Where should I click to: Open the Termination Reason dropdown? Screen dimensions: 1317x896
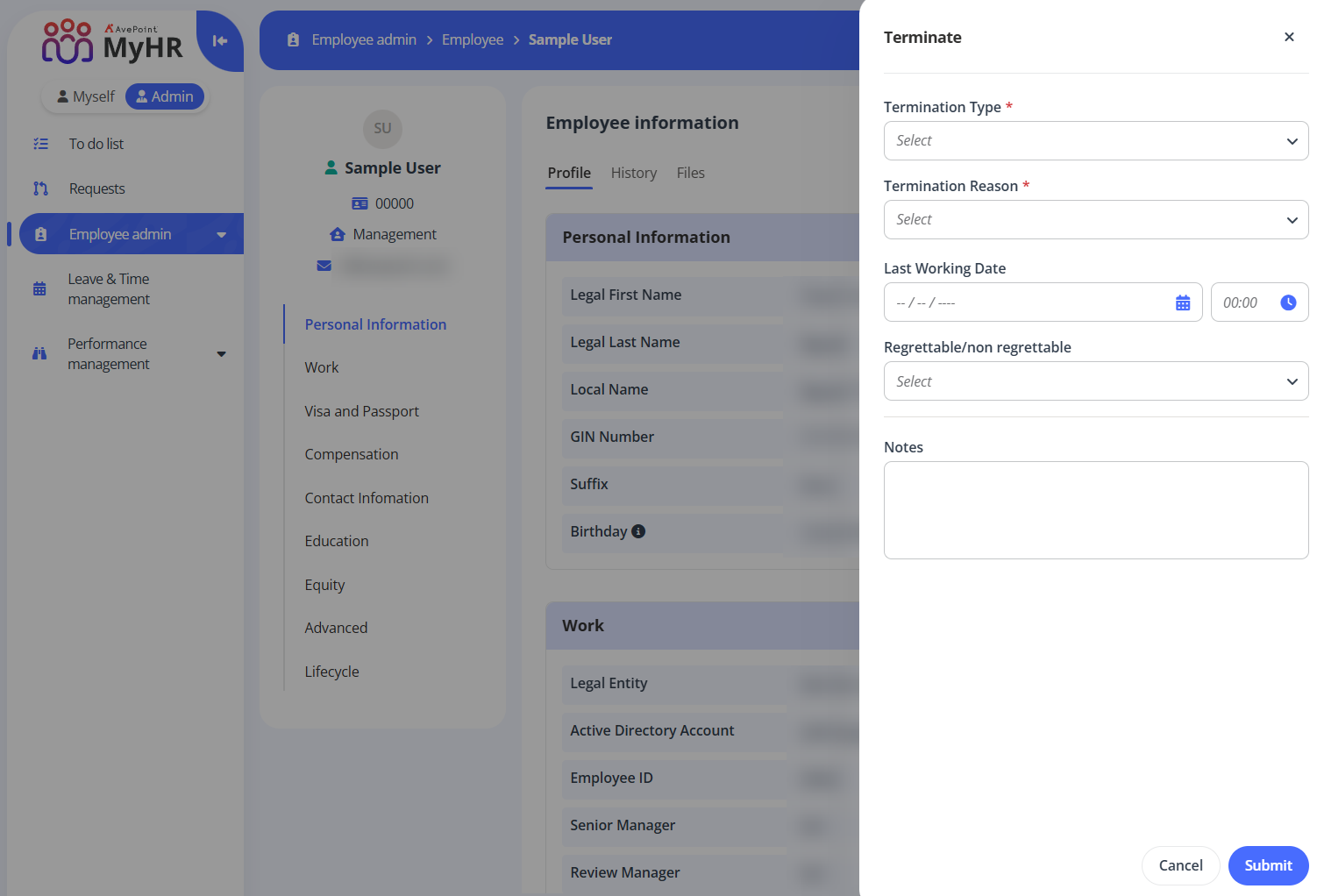[x=1095, y=220]
